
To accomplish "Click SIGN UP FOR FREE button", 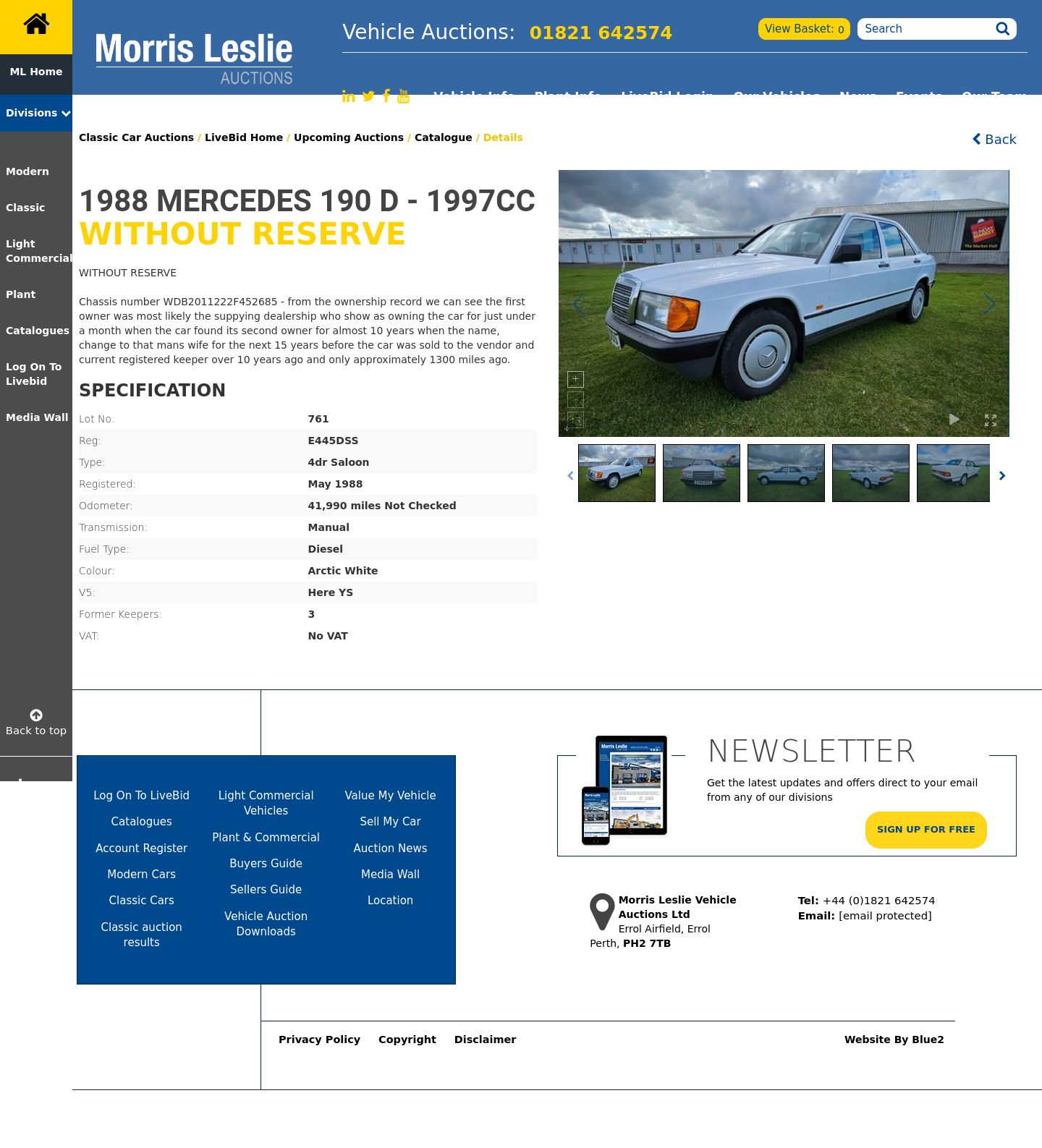I will pyautogui.click(x=926, y=830).
